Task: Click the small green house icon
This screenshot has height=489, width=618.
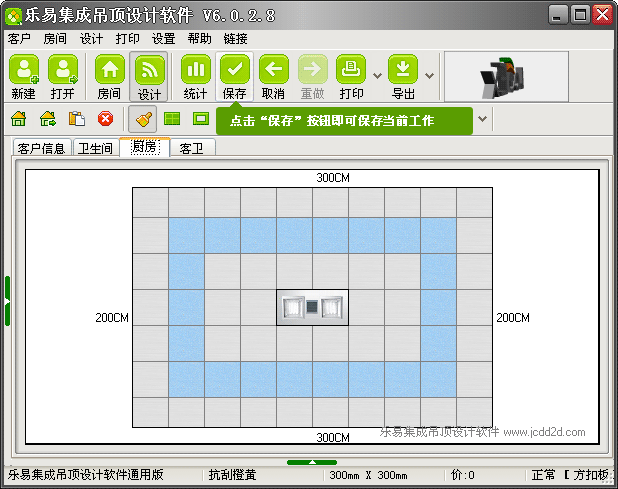Action: click(x=19, y=119)
